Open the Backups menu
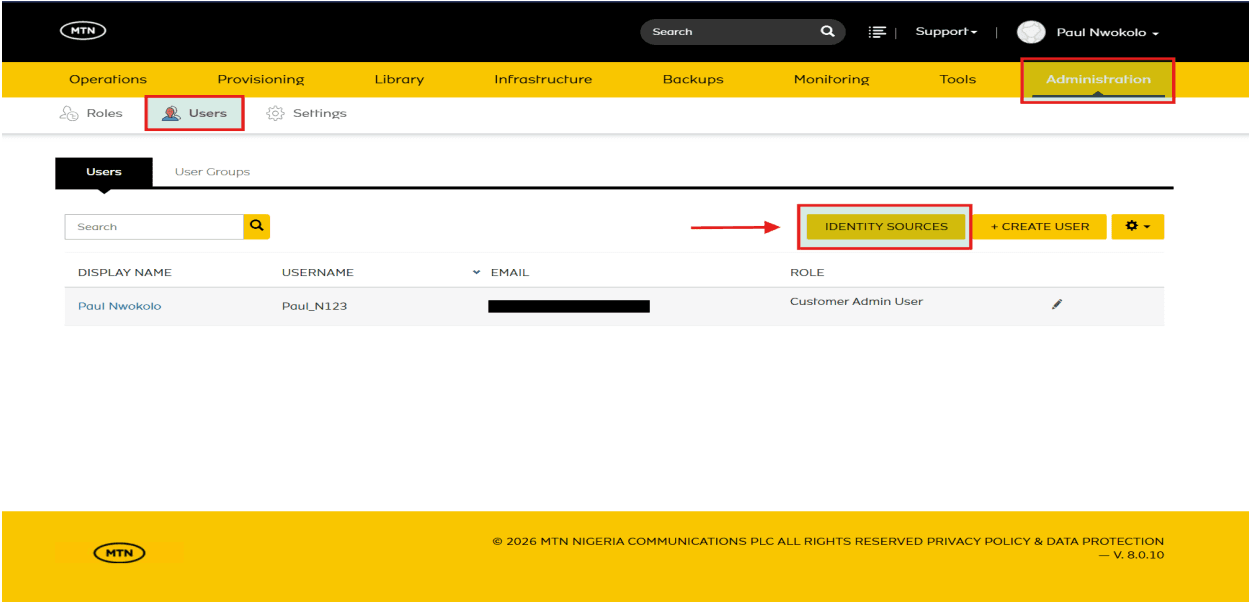The image size is (1249, 602). (693, 79)
